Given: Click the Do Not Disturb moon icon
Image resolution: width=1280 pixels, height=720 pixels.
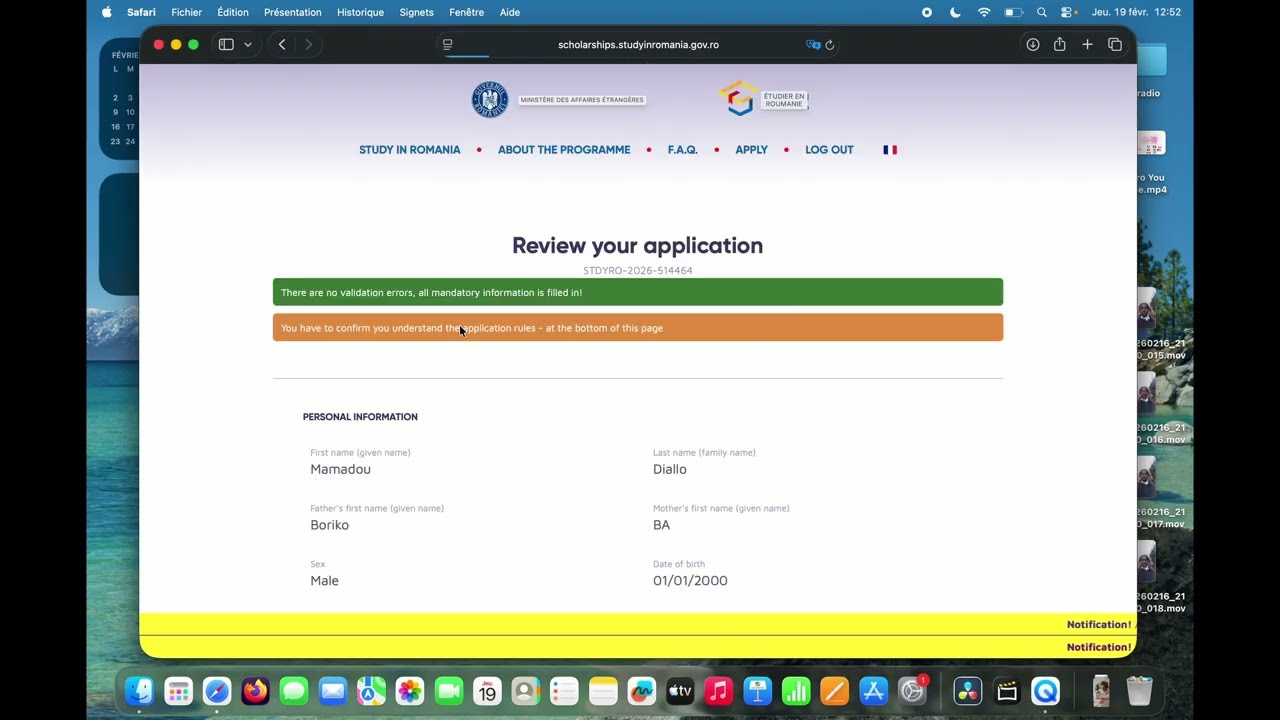Looking at the screenshot, I should [955, 12].
